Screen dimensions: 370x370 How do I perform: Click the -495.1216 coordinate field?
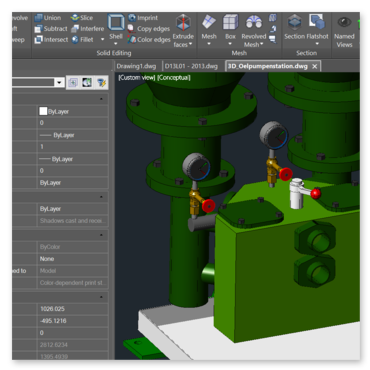coord(73,321)
